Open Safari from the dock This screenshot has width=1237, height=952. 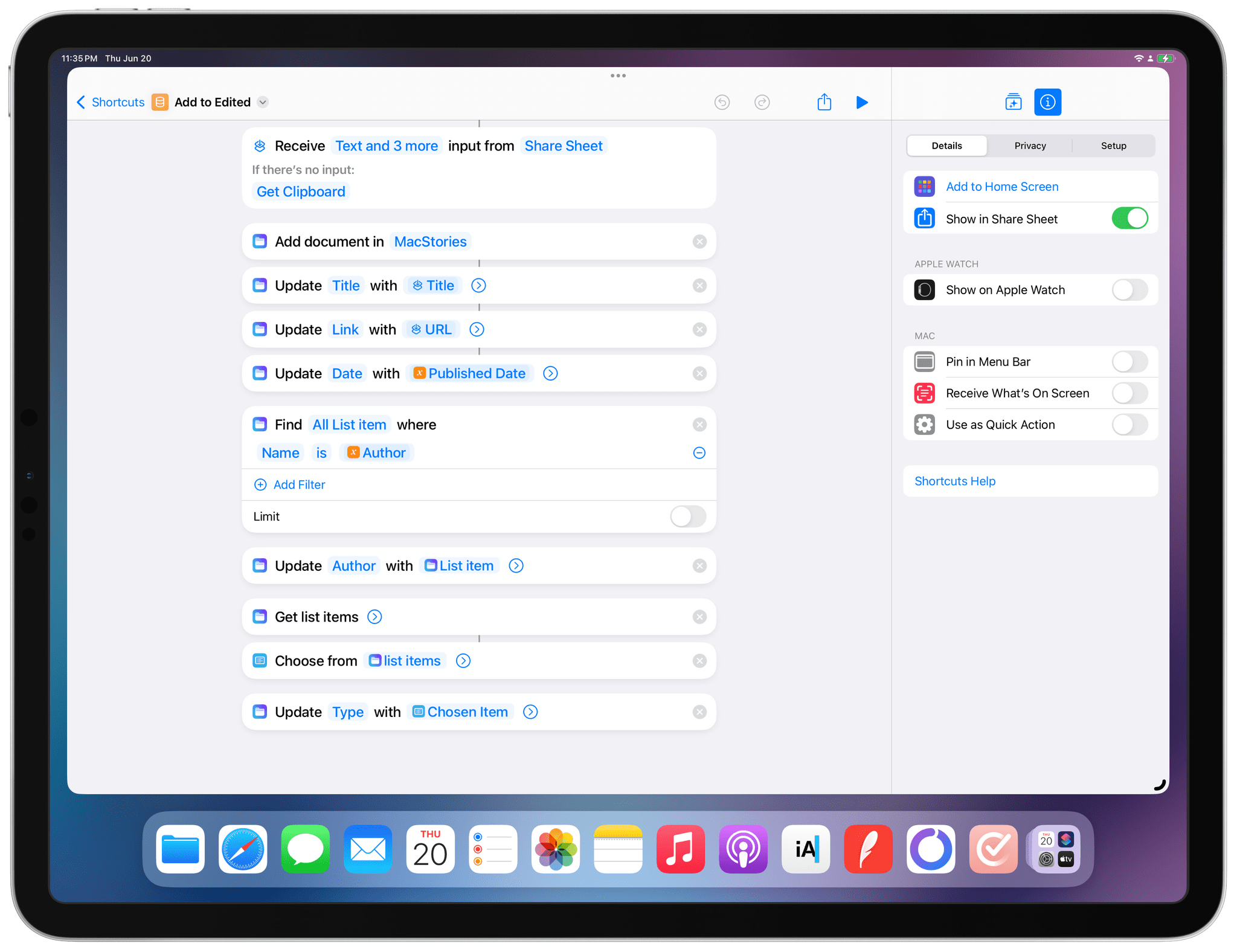(x=243, y=849)
